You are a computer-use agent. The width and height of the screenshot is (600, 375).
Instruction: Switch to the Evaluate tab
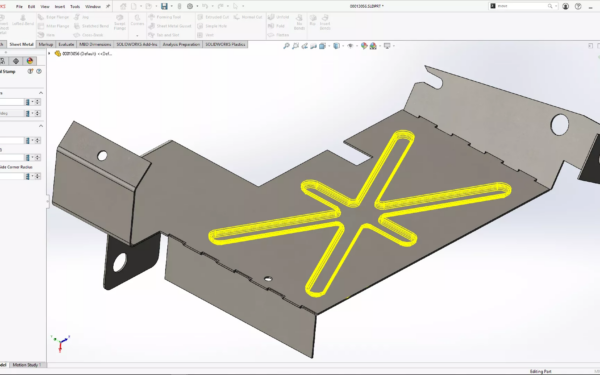66,44
